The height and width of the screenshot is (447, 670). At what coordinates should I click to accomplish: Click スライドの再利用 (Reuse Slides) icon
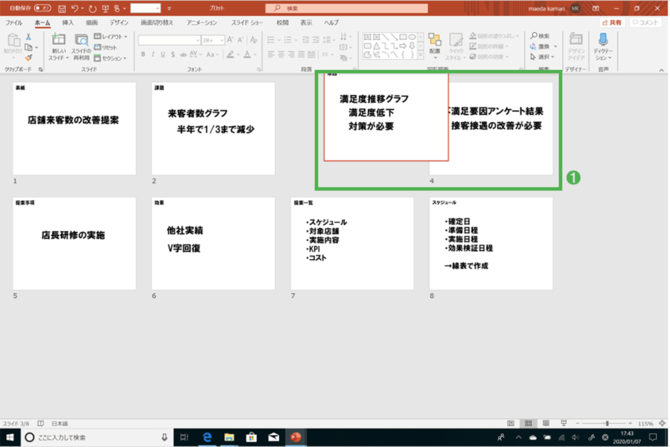tap(81, 47)
